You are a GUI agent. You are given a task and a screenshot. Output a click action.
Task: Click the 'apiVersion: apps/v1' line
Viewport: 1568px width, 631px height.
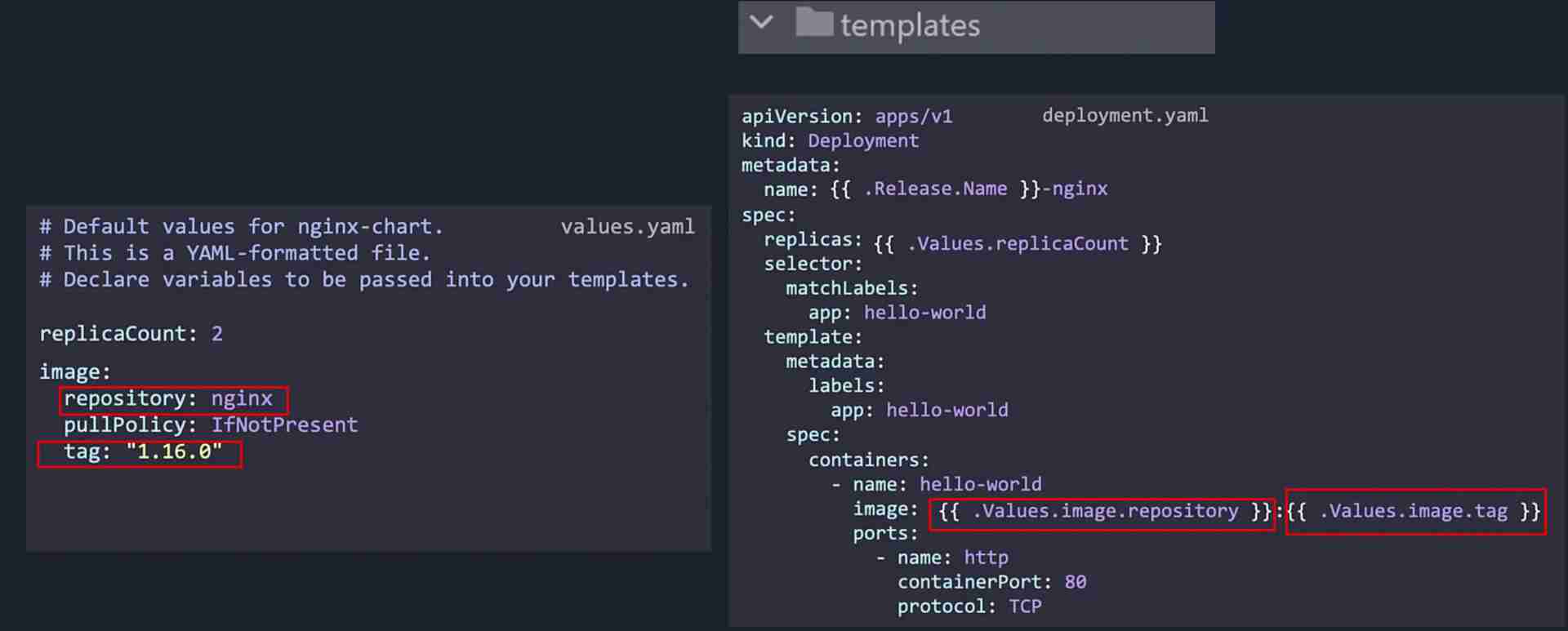tap(847, 116)
